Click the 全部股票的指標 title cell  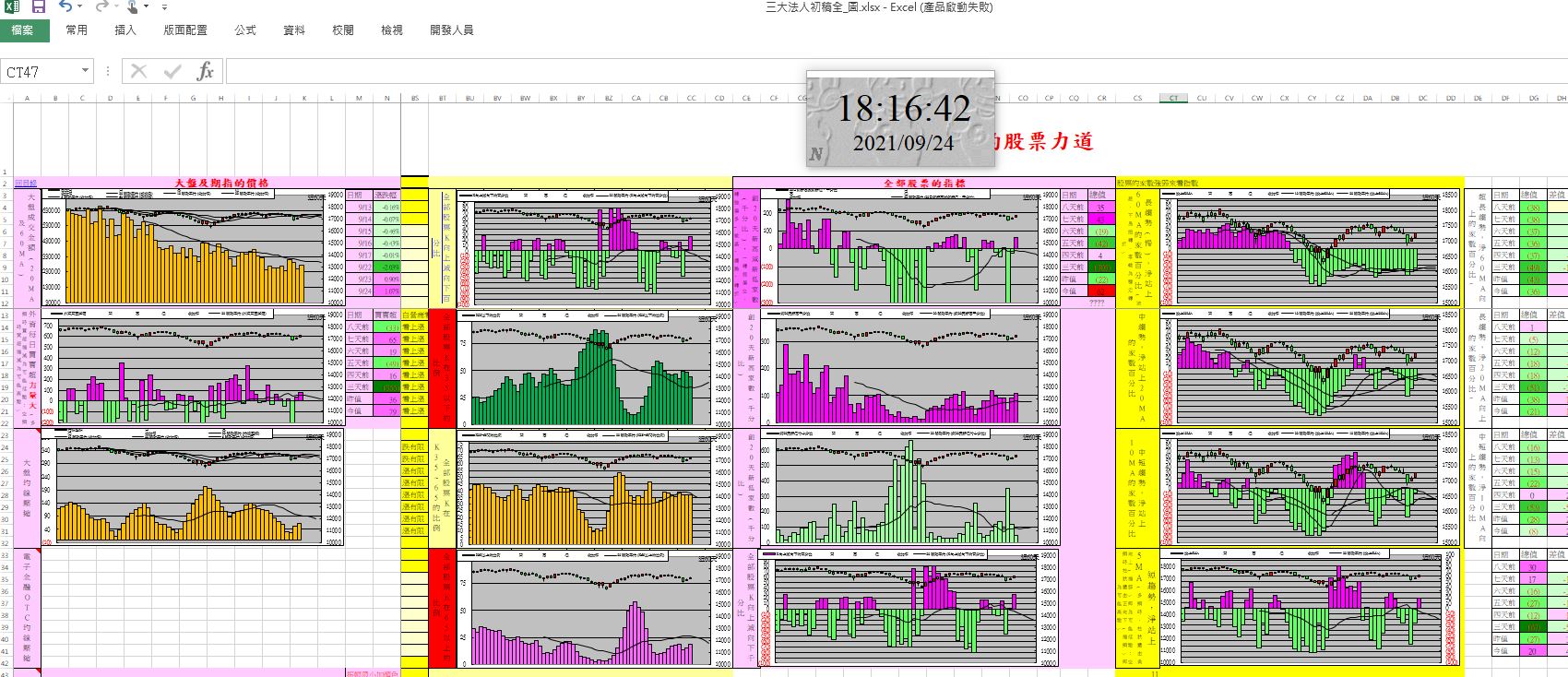(x=925, y=184)
